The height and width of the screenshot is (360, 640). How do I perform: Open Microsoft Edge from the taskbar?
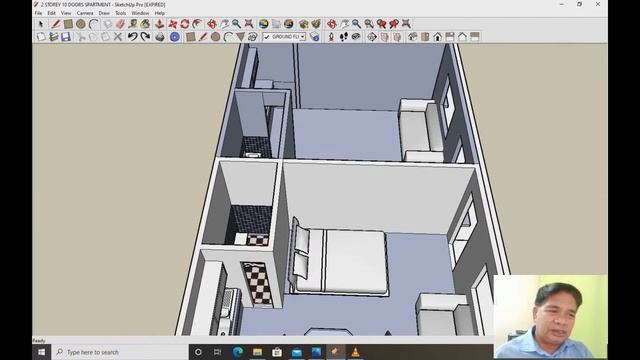click(238, 352)
